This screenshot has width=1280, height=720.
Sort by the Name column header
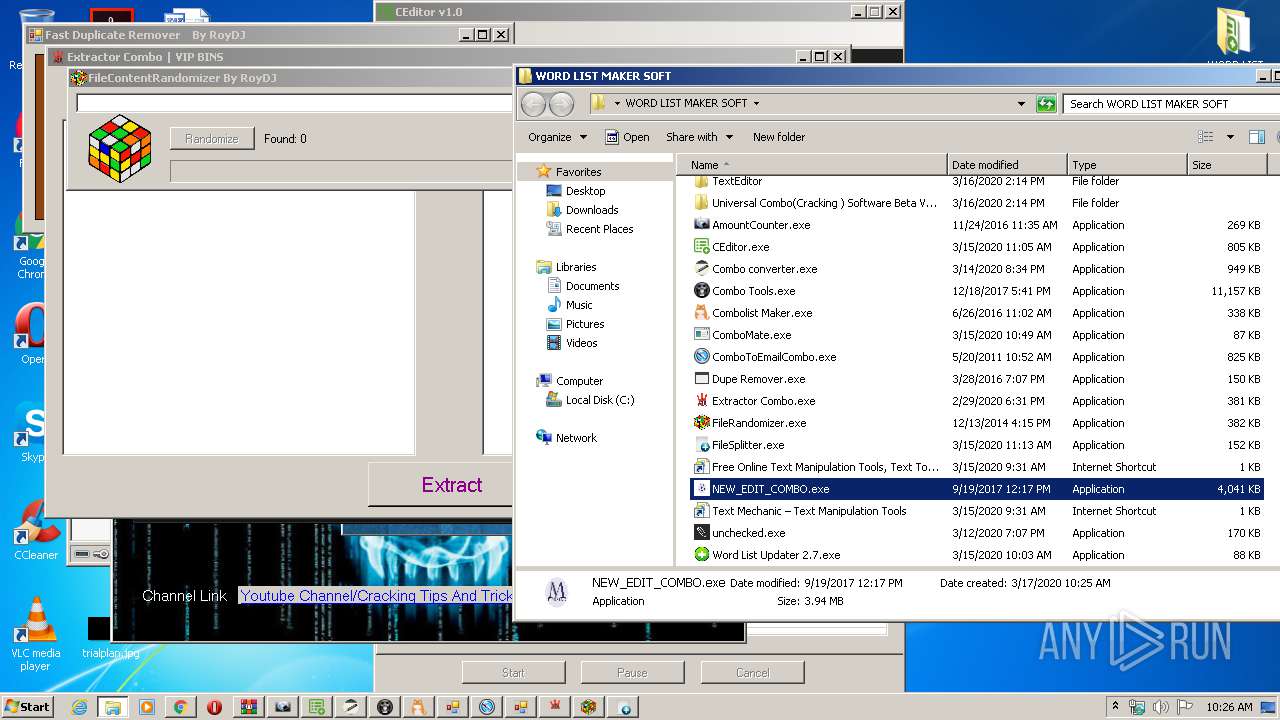click(811, 165)
